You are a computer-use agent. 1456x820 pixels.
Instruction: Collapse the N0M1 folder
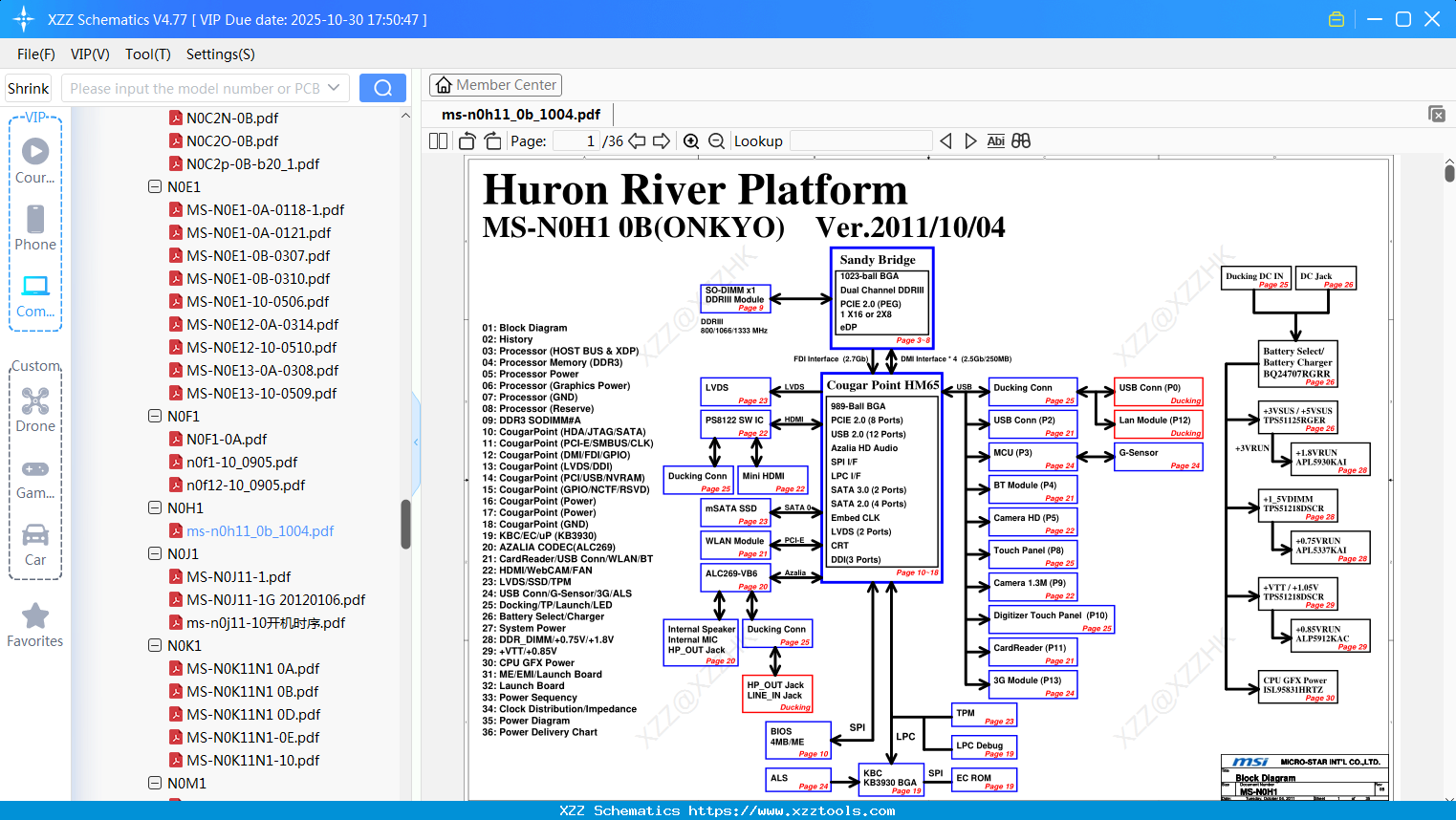[x=155, y=784]
